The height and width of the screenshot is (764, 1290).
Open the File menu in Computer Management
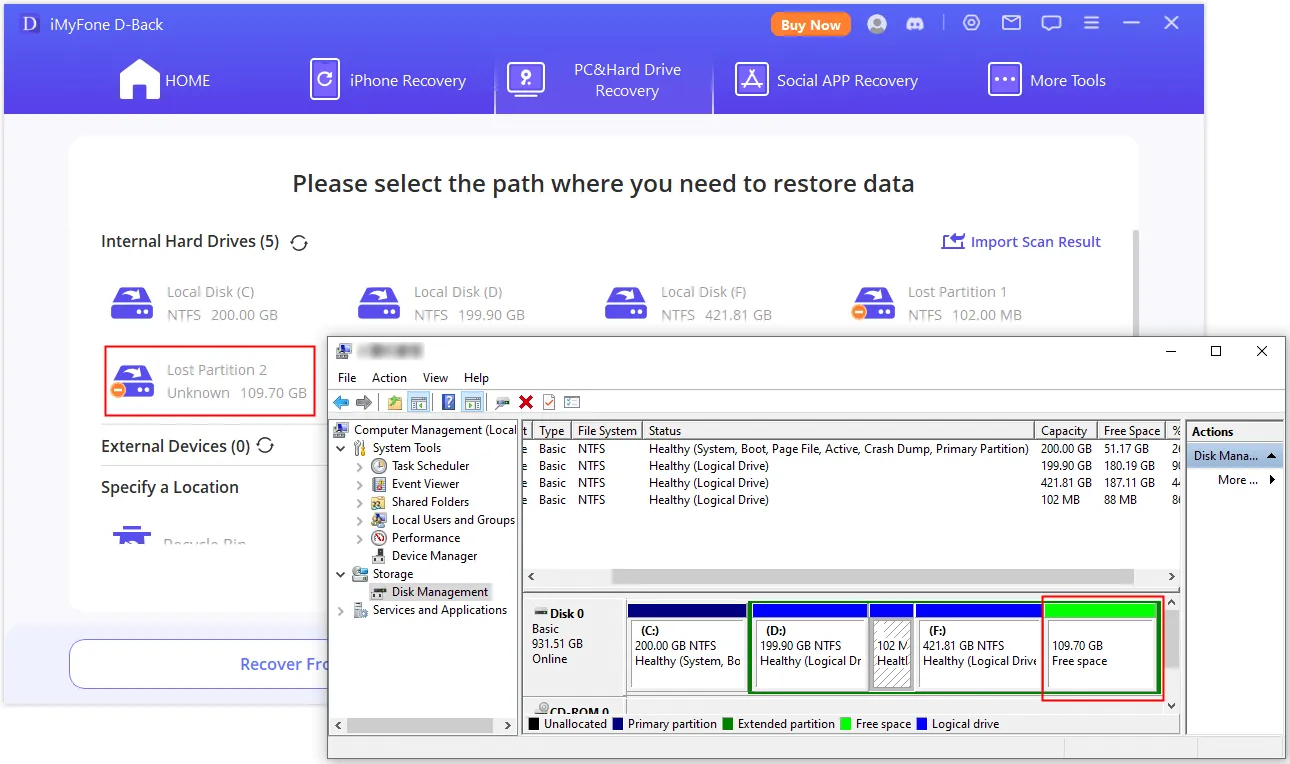[x=347, y=378]
